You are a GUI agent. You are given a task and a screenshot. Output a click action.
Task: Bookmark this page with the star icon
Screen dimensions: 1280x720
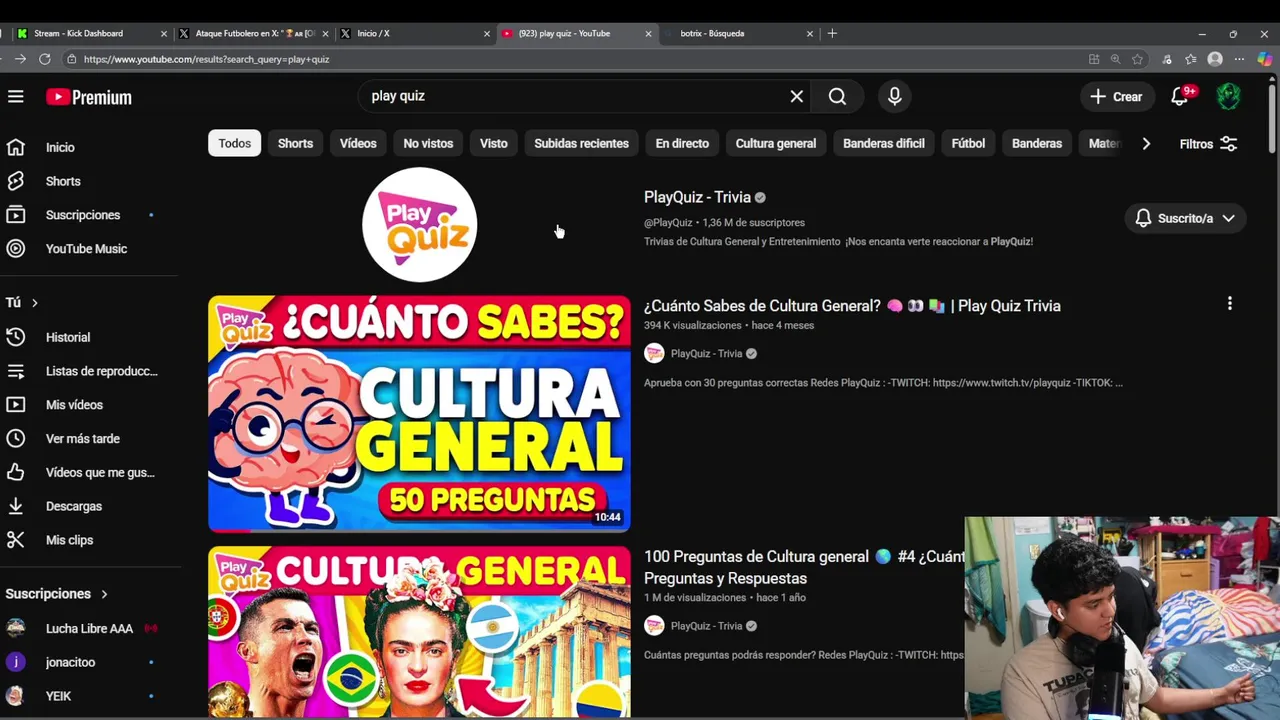point(1138,59)
